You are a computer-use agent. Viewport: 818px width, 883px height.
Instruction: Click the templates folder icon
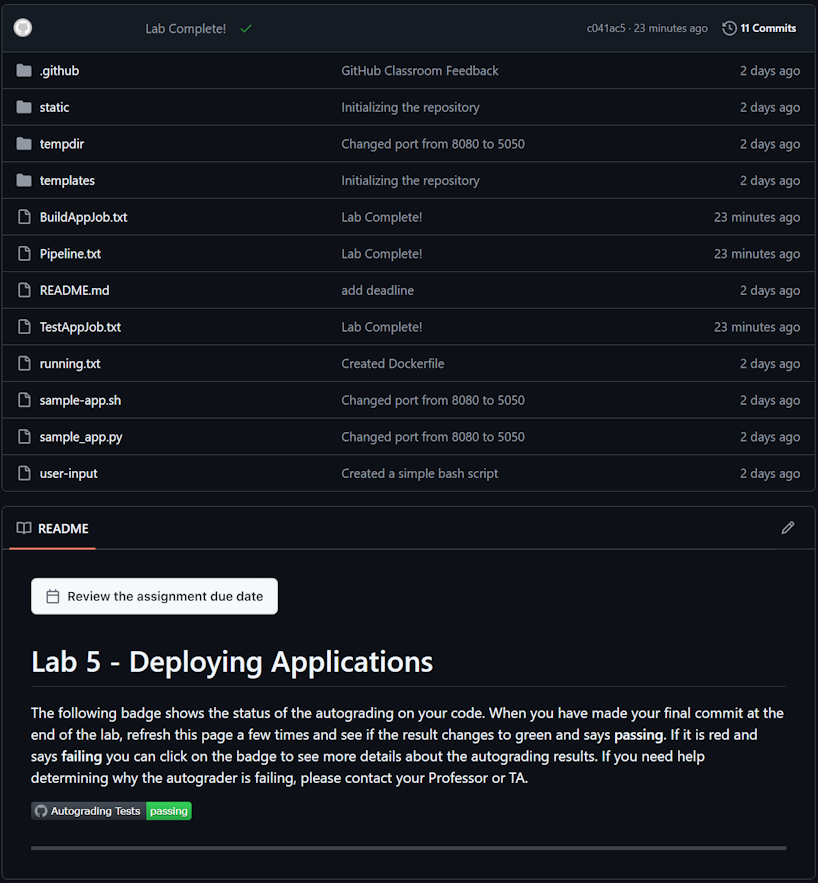(x=24, y=181)
